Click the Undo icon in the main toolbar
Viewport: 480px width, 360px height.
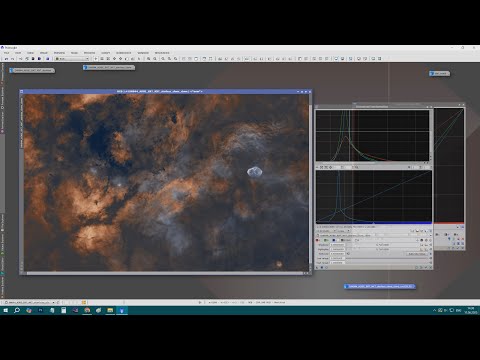point(6,59)
